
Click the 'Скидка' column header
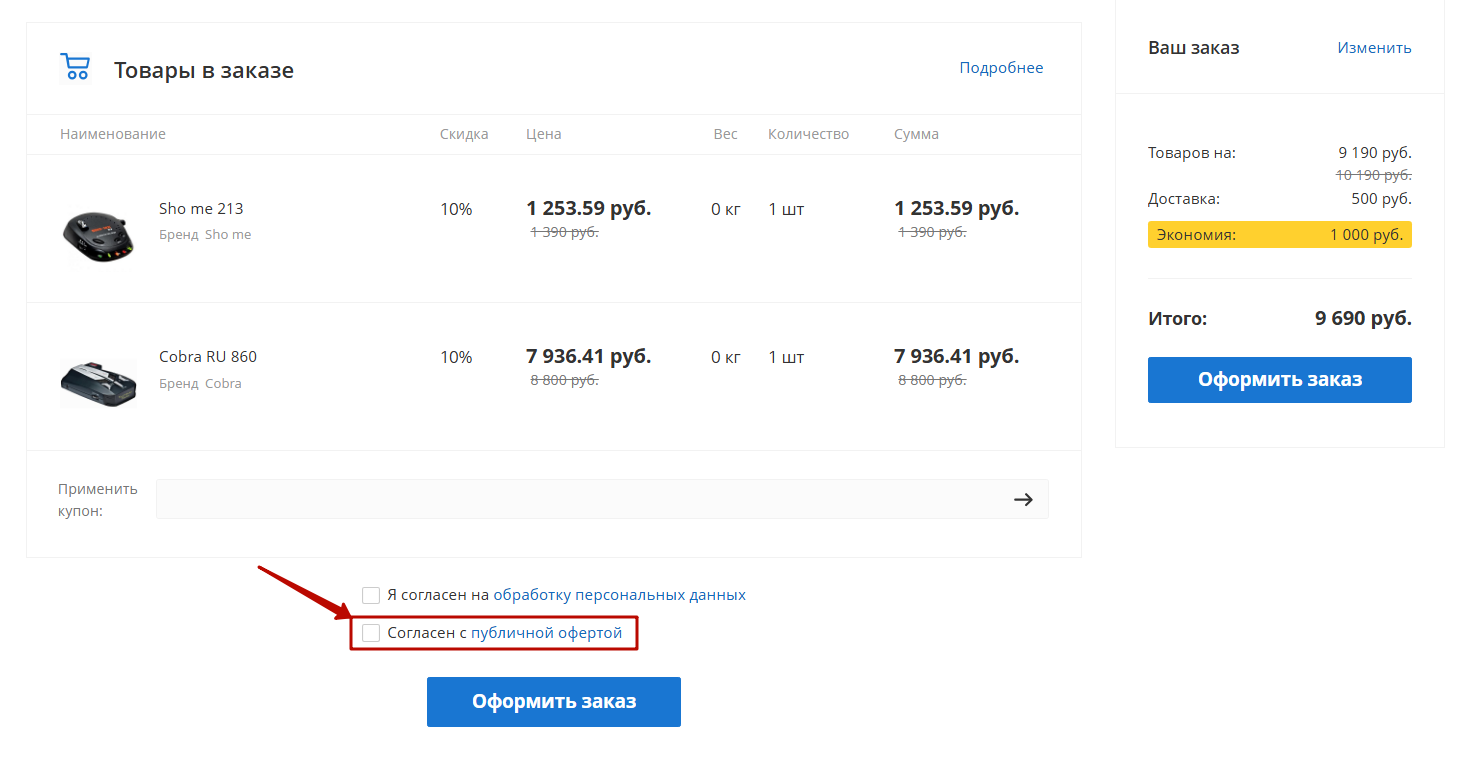464,134
